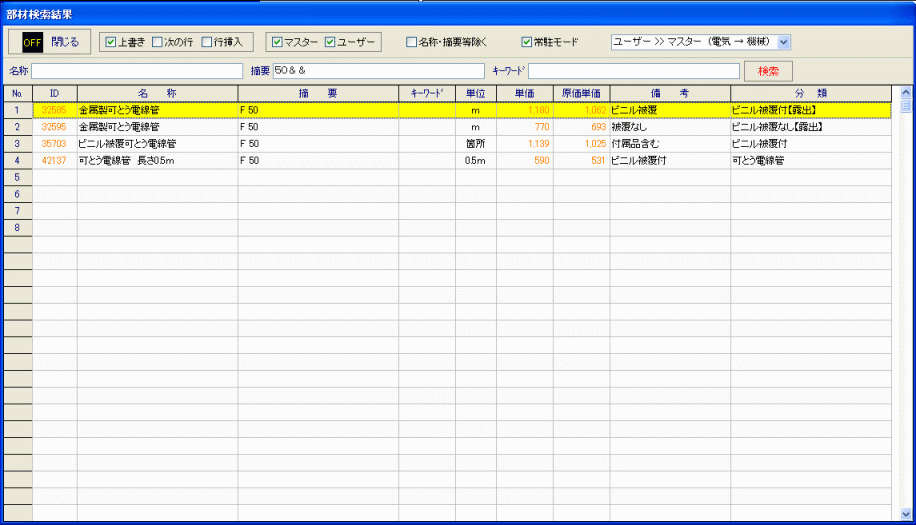Click the 原価単価 column header

[581, 93]
